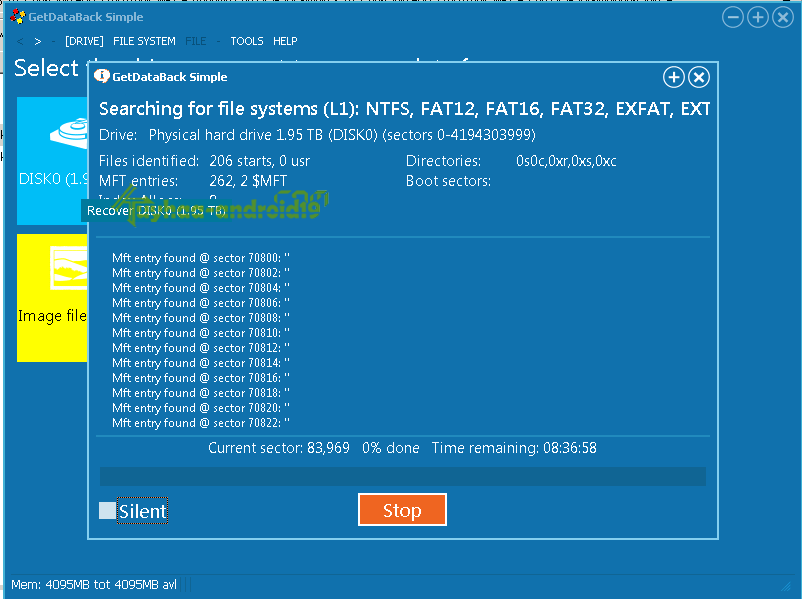802x599 pixels.
Task: Click the 'Files identified' value 206 starts
Action: coord(259,161)
